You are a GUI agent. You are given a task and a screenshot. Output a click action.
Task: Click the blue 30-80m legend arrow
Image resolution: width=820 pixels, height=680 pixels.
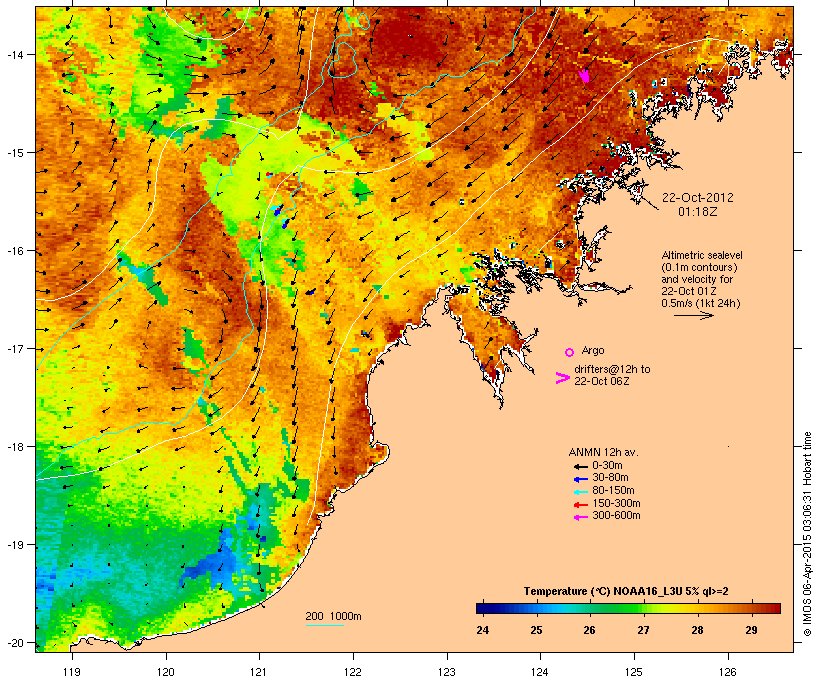(580, 479)
